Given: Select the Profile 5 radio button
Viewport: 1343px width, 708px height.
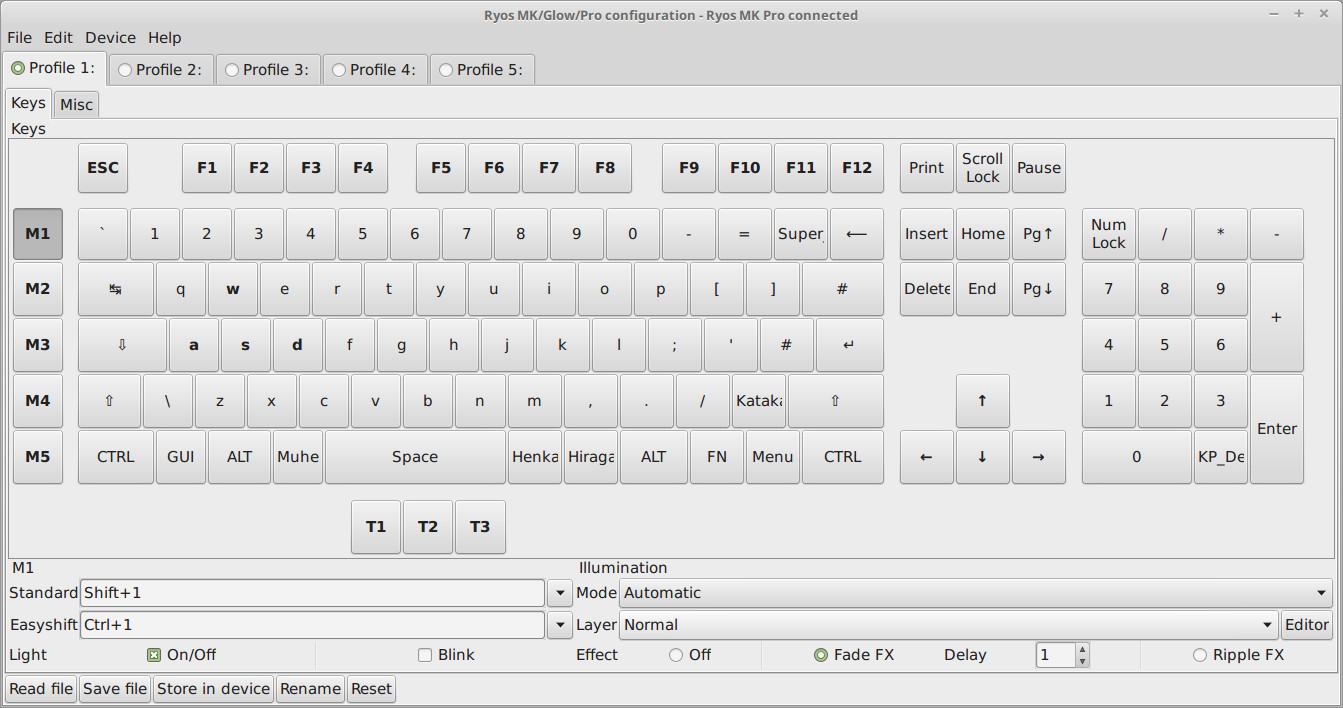Looking at the screenshot, I should (x=446, y=70).
